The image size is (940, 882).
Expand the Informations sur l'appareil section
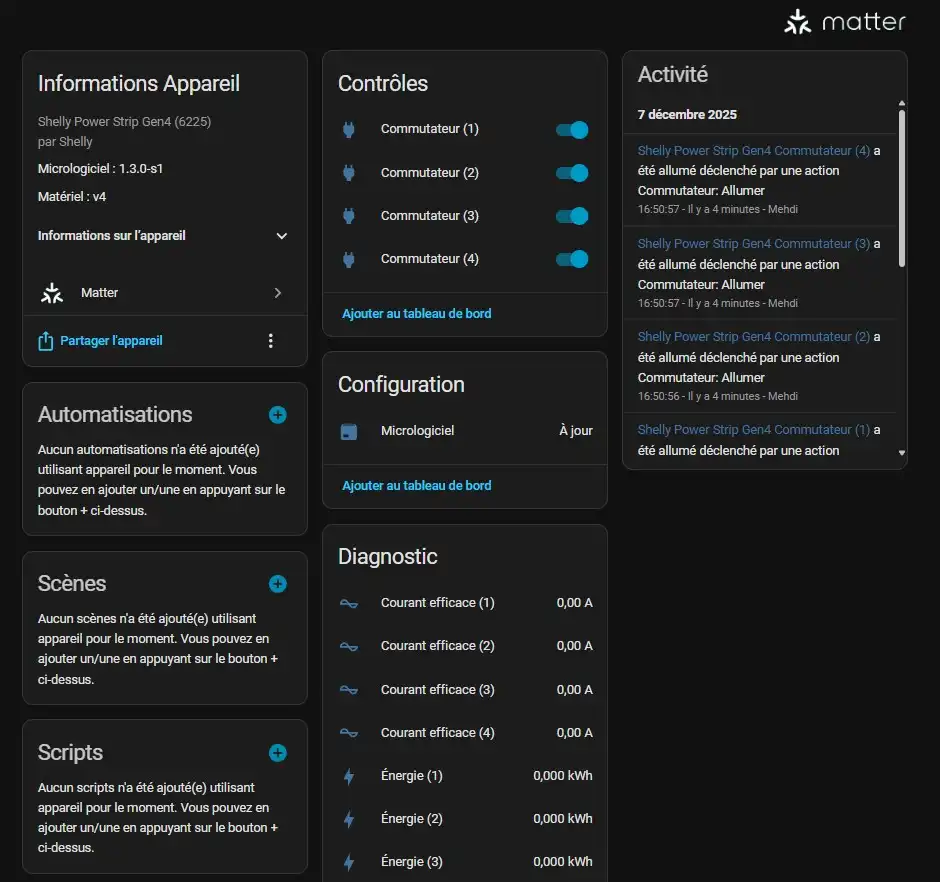click(281, 236)
